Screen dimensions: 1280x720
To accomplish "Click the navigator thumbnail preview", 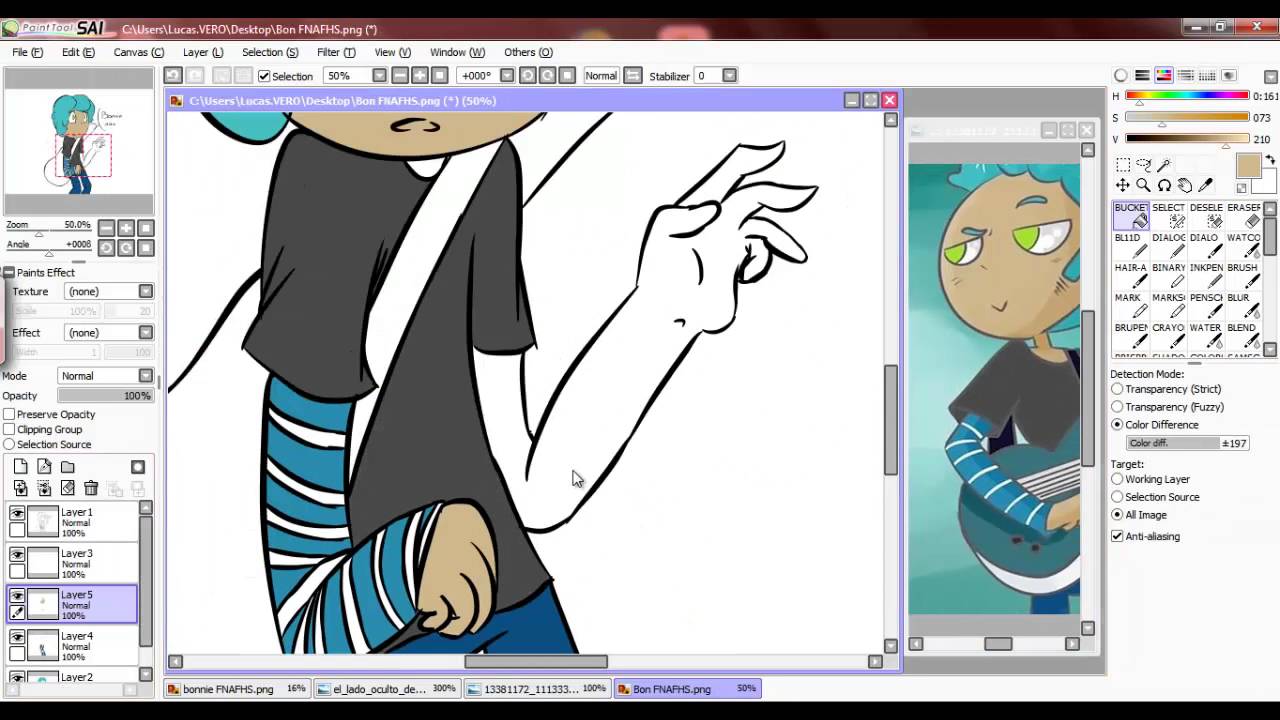I will click(x=78, y=141).
